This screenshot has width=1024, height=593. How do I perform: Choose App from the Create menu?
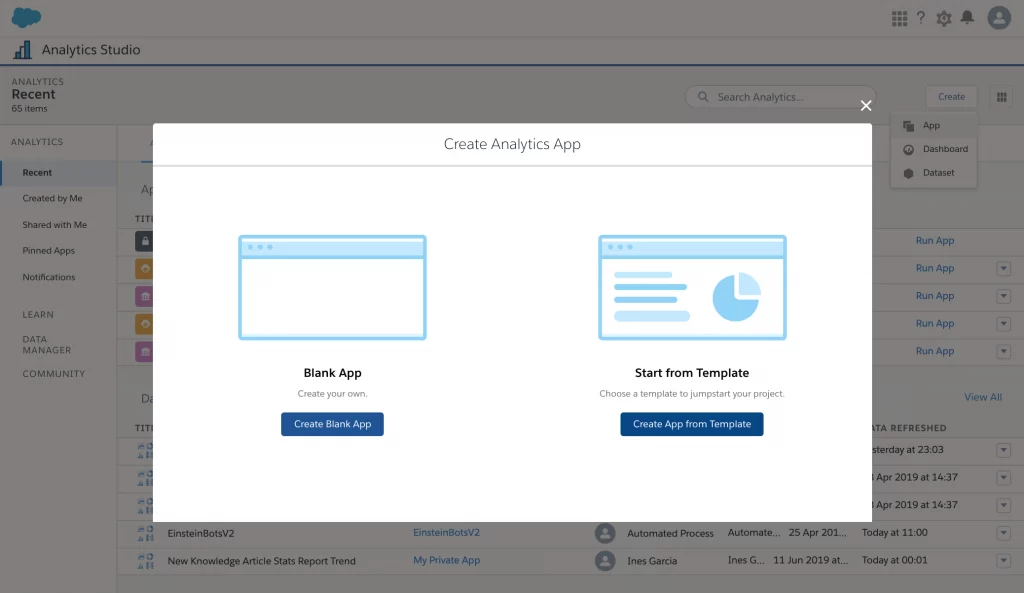(x=934, y=125)
